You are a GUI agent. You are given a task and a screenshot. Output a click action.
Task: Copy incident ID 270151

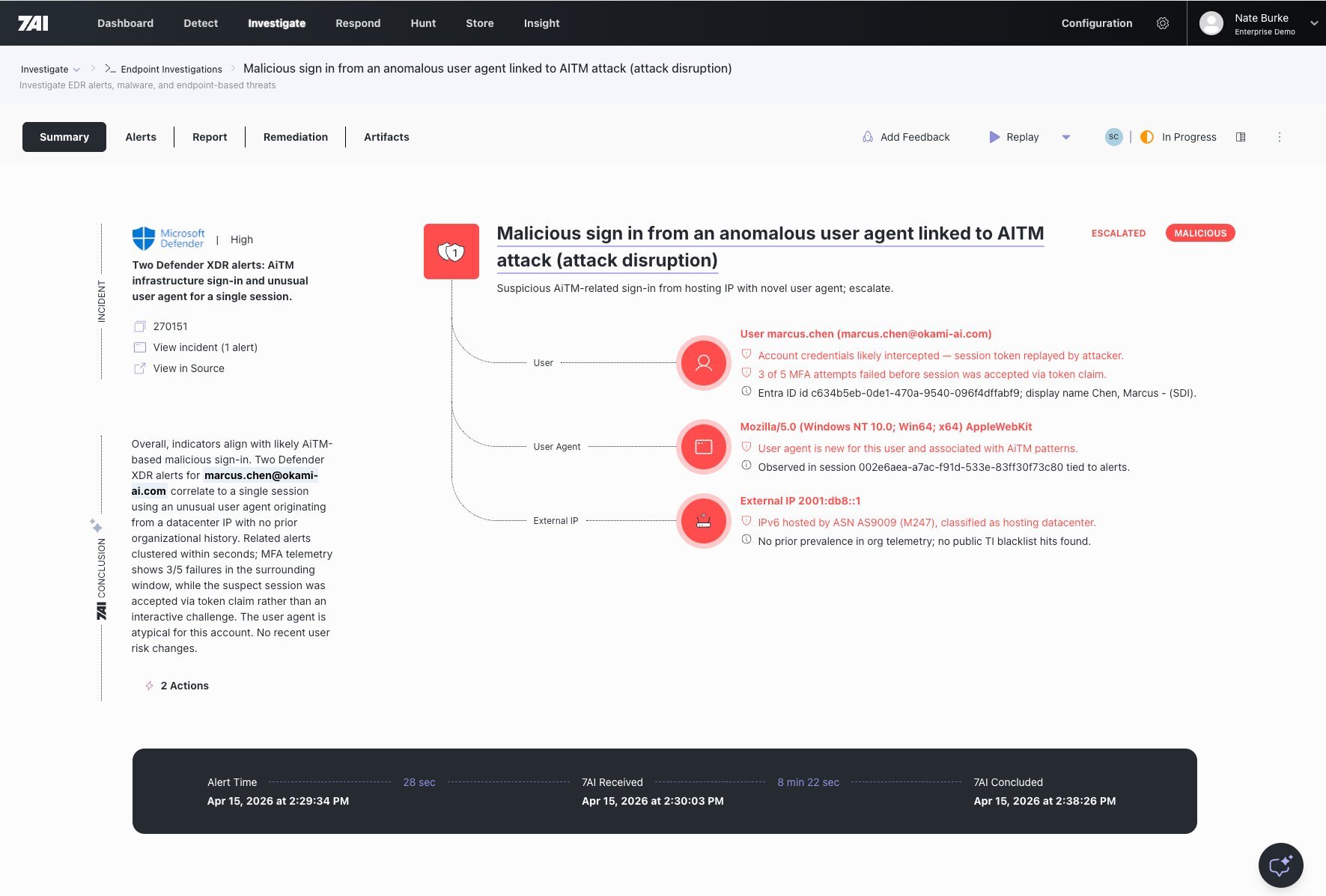(x=140, y=326)
